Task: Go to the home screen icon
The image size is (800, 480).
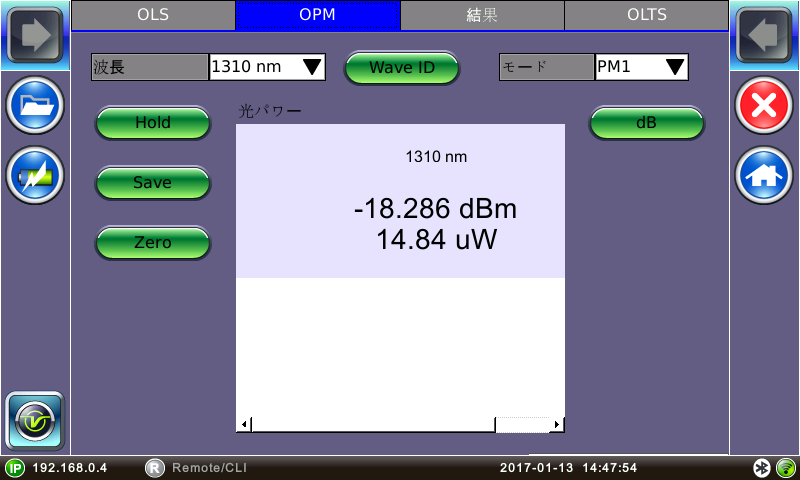Action: [764, 177]
